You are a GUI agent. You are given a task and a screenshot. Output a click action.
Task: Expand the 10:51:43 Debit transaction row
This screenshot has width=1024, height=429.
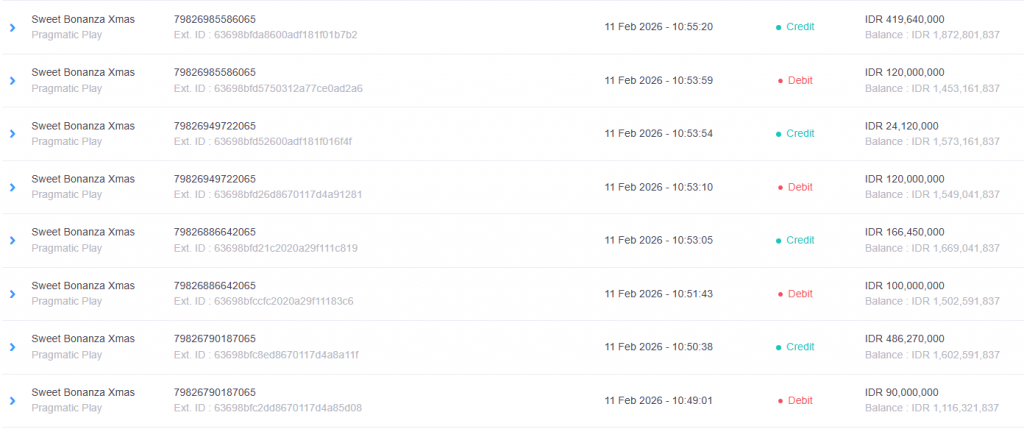point(12,294)
